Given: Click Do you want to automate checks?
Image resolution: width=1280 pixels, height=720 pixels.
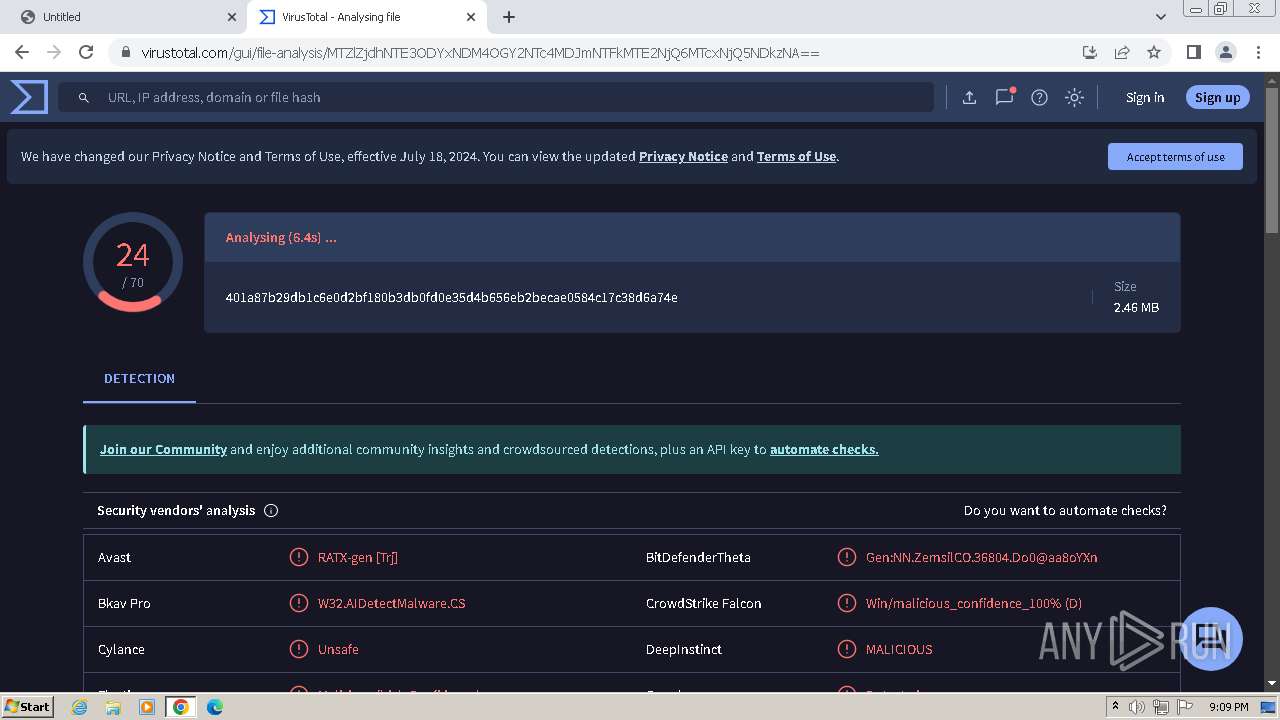Looking at the screenshot, I should tap(1065, 510).
